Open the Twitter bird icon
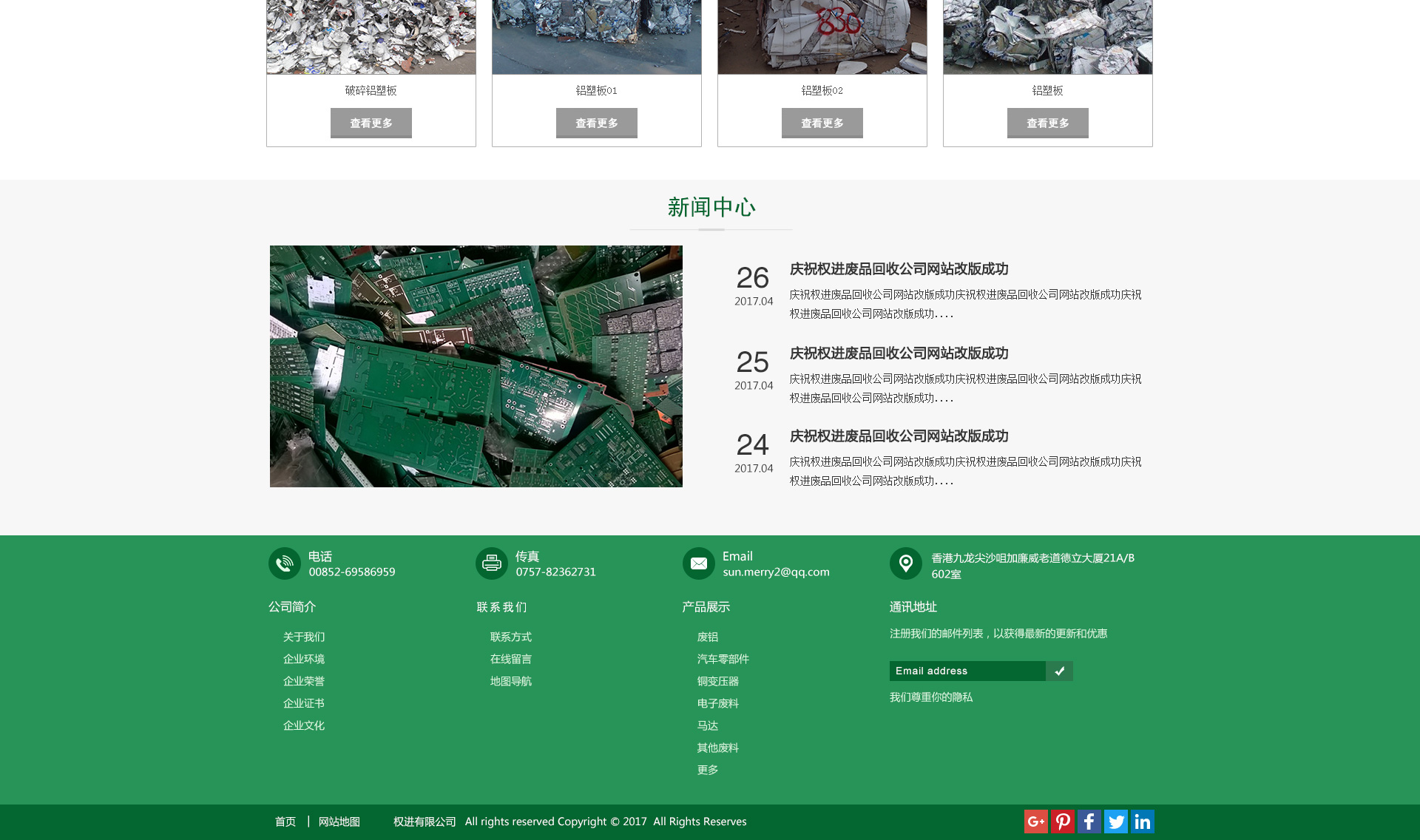Image resolution: width=1420 pixels, height=840 pixels. tap(1116, 822)
